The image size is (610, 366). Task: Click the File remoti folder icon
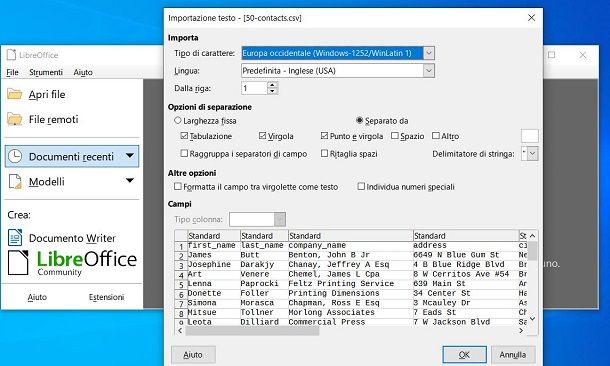click(x=14, y=119)
